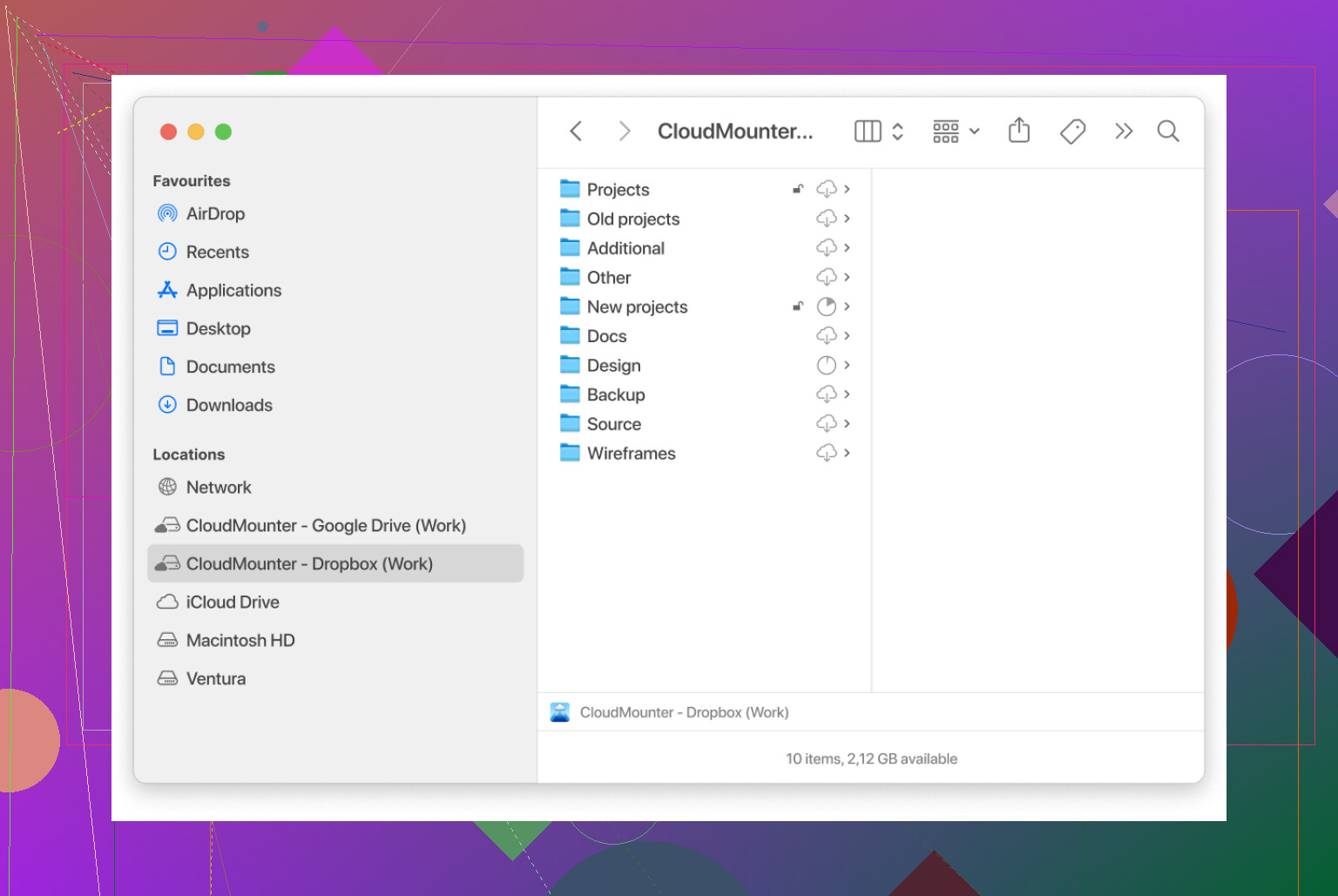Click cloud download icon for Backup
Image resolution: width=1338 pixels, height=896 pixels.
tap(827, 394)
